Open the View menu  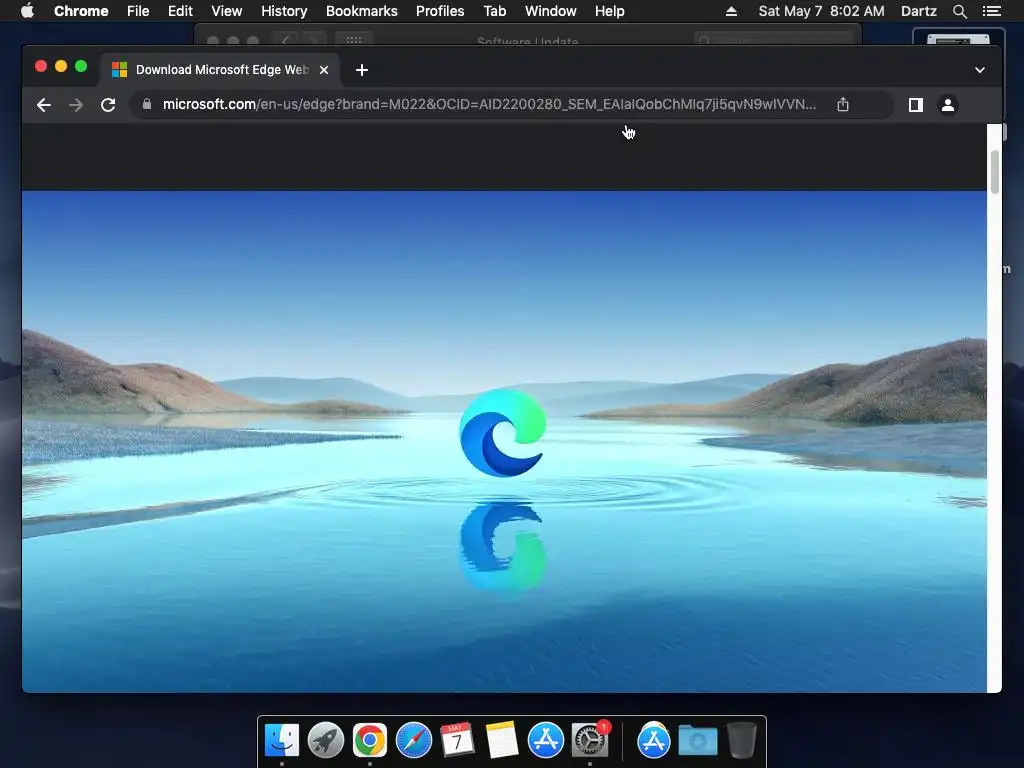pyautogui.click(x=227, y=11)
